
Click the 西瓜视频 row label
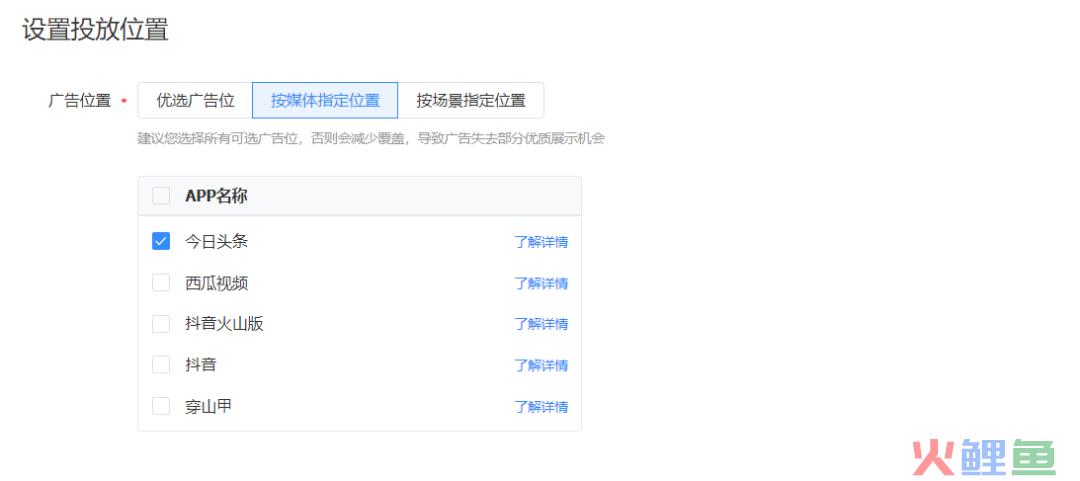[x=216, y=283]
